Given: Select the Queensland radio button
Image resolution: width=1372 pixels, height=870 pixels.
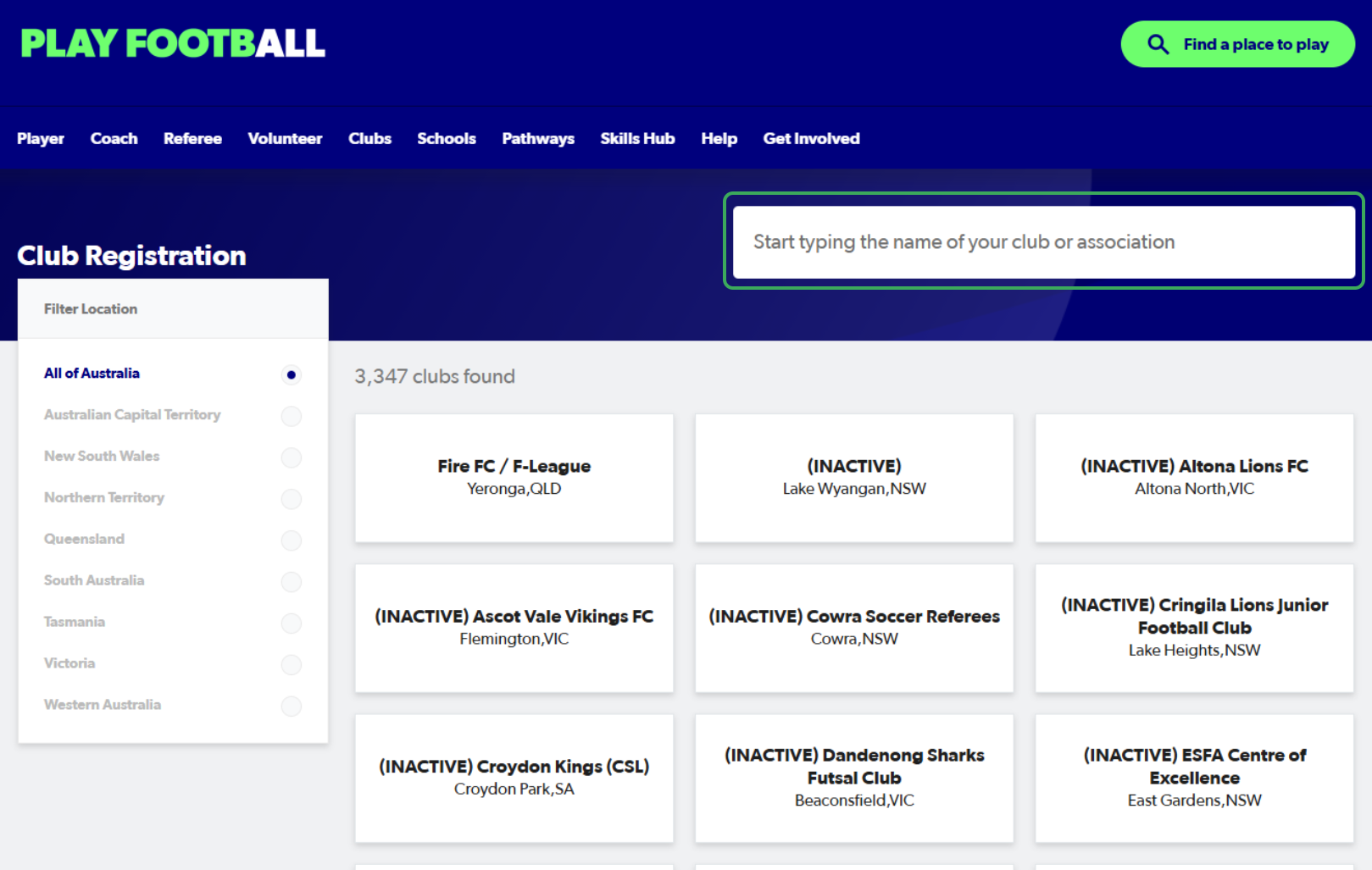Looking at the screenshot, I should pos(291,540).
